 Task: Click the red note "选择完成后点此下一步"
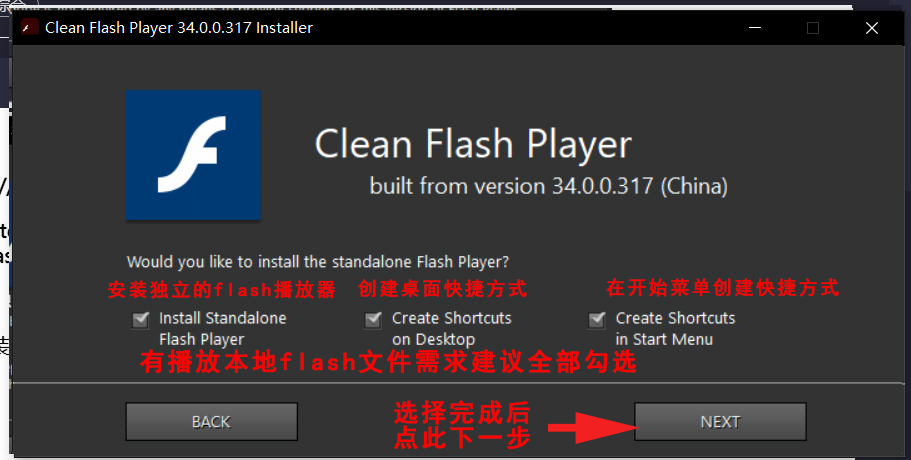[x=462, y=426]
